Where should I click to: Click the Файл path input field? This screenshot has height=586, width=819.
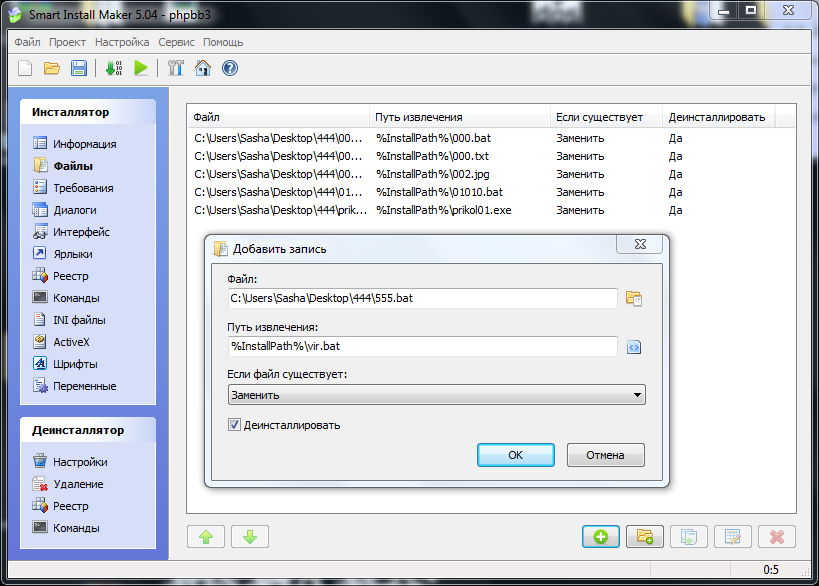[423, 298]
